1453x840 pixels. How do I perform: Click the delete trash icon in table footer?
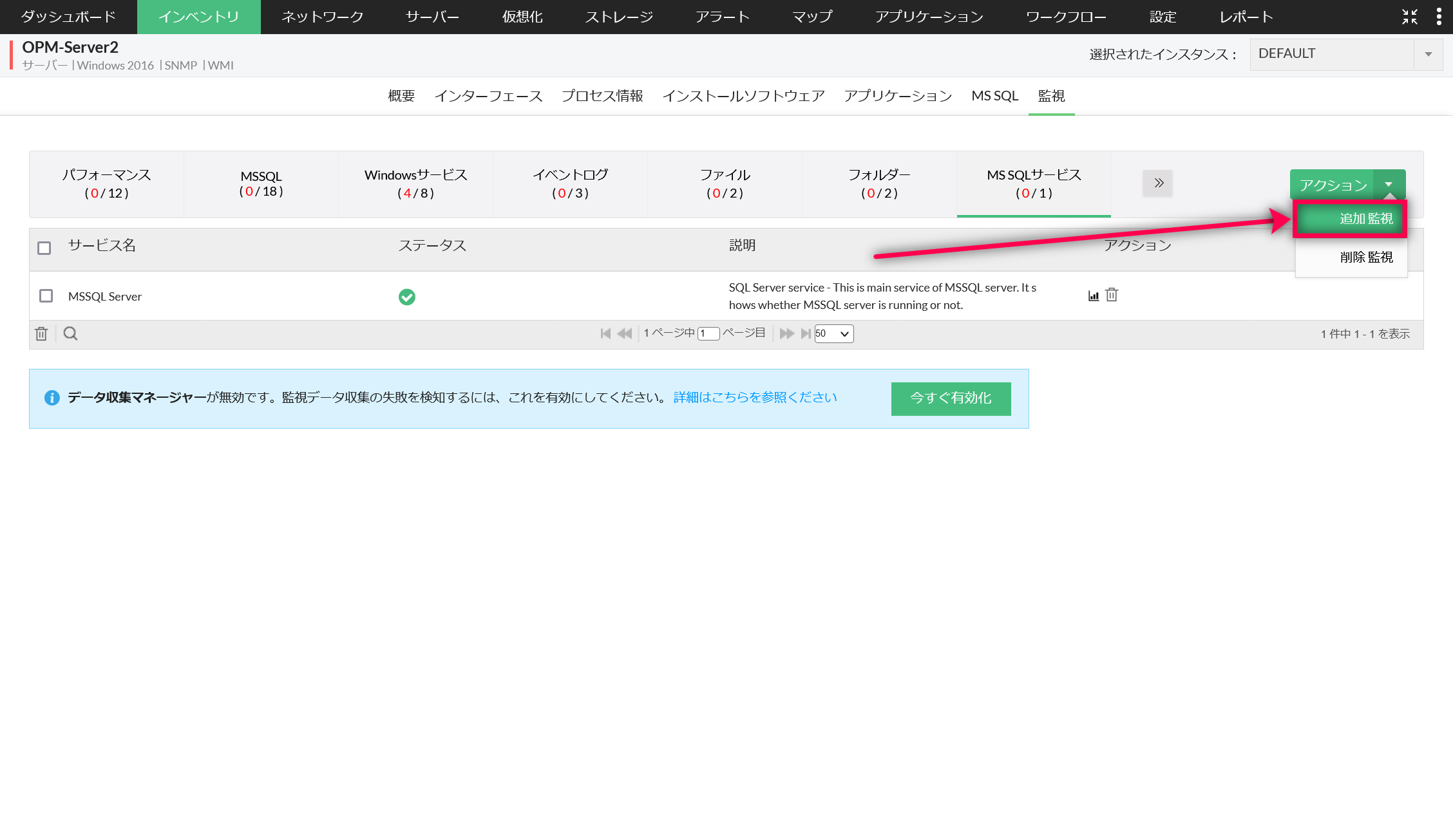point(41,333)
